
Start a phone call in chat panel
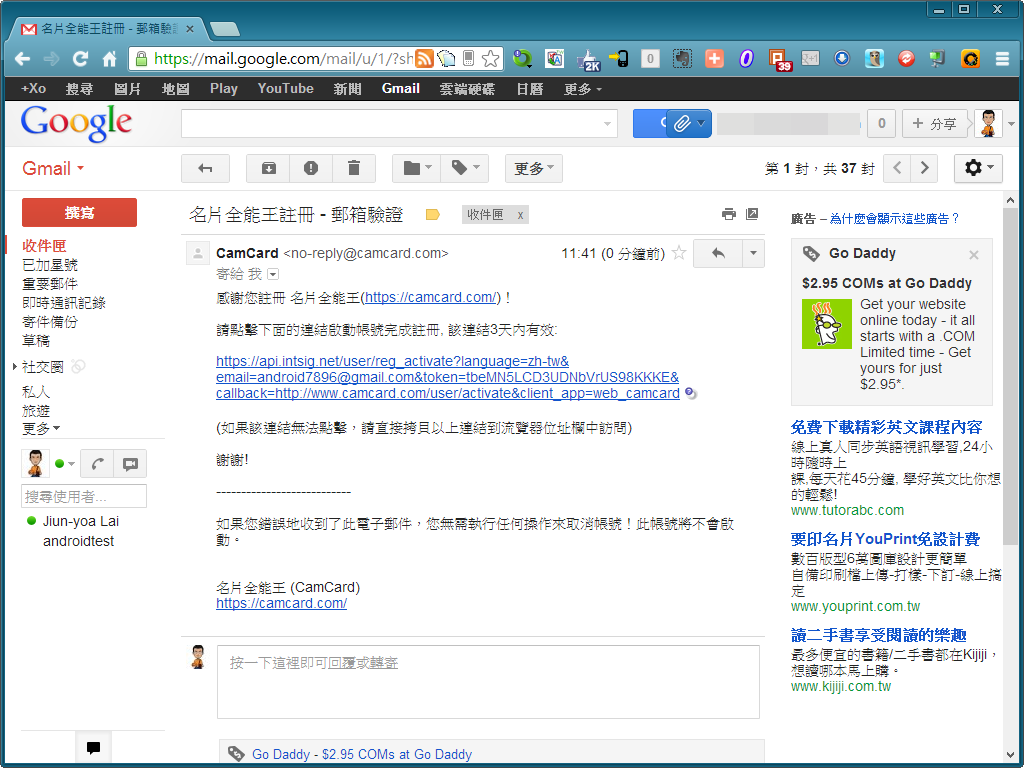coord(97,464)
